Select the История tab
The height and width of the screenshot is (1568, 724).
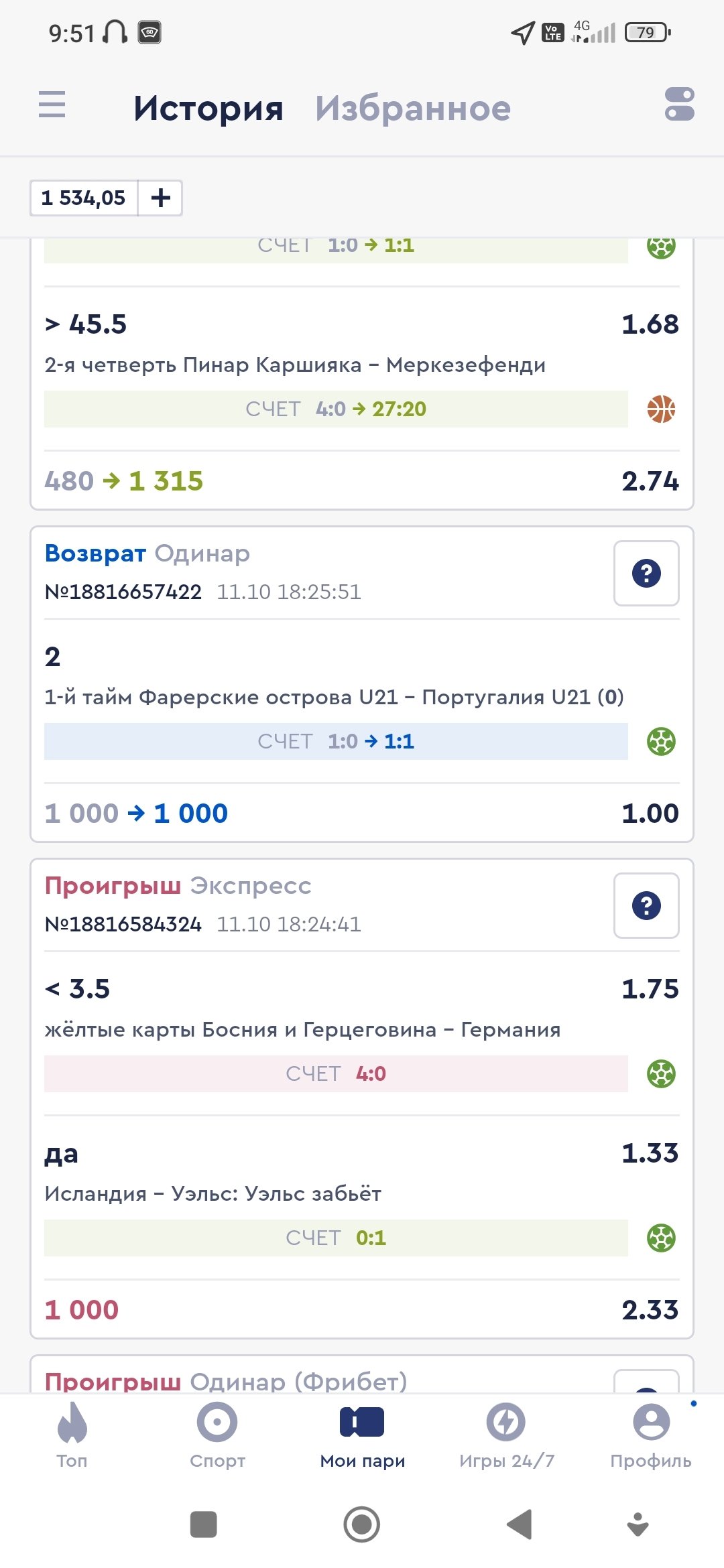coord(208,109)
